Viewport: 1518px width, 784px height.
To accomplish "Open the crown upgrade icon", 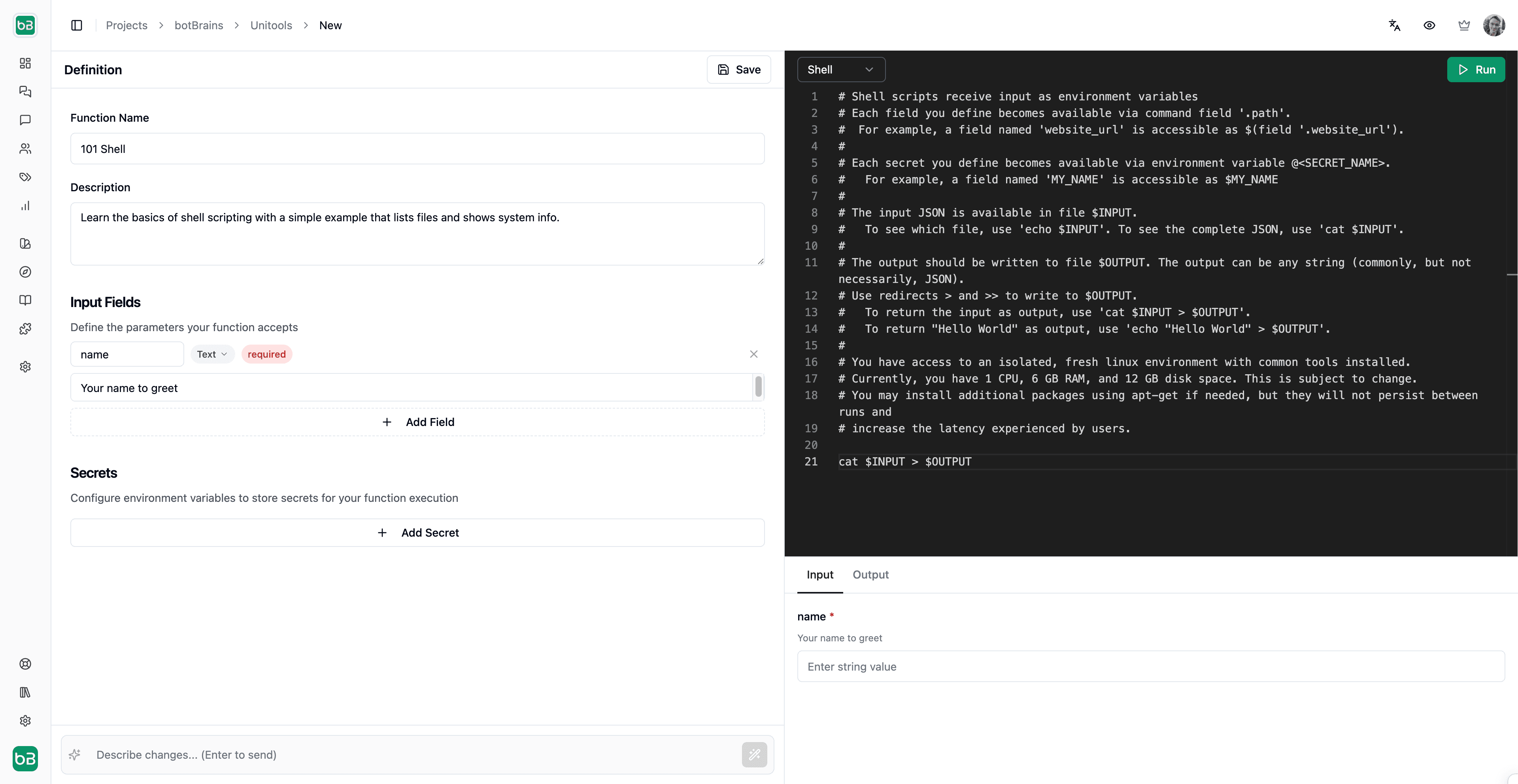I will click(1464, 25).
